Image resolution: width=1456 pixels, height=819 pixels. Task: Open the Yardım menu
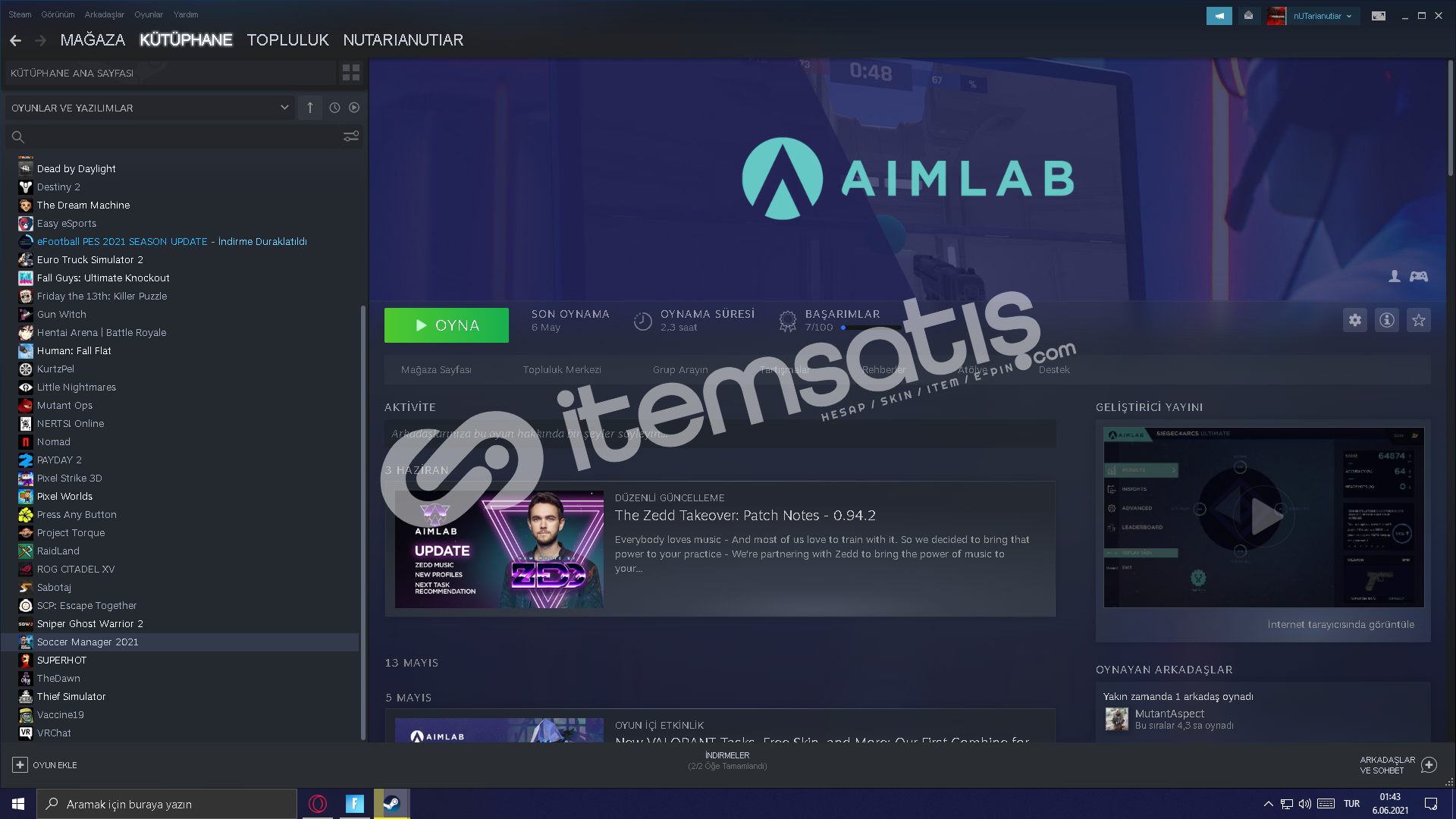(x=186, y=14)
